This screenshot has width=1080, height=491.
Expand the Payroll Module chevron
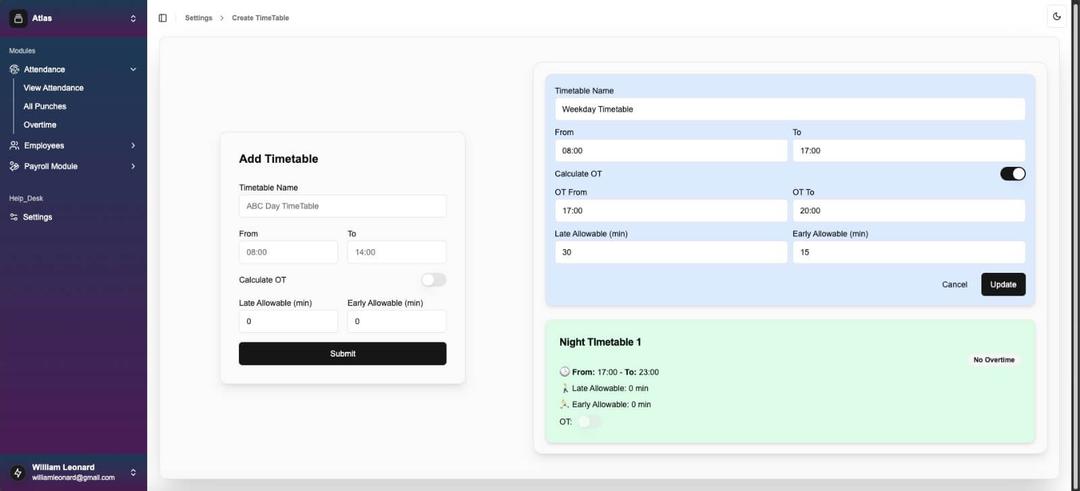coord(133,166)
